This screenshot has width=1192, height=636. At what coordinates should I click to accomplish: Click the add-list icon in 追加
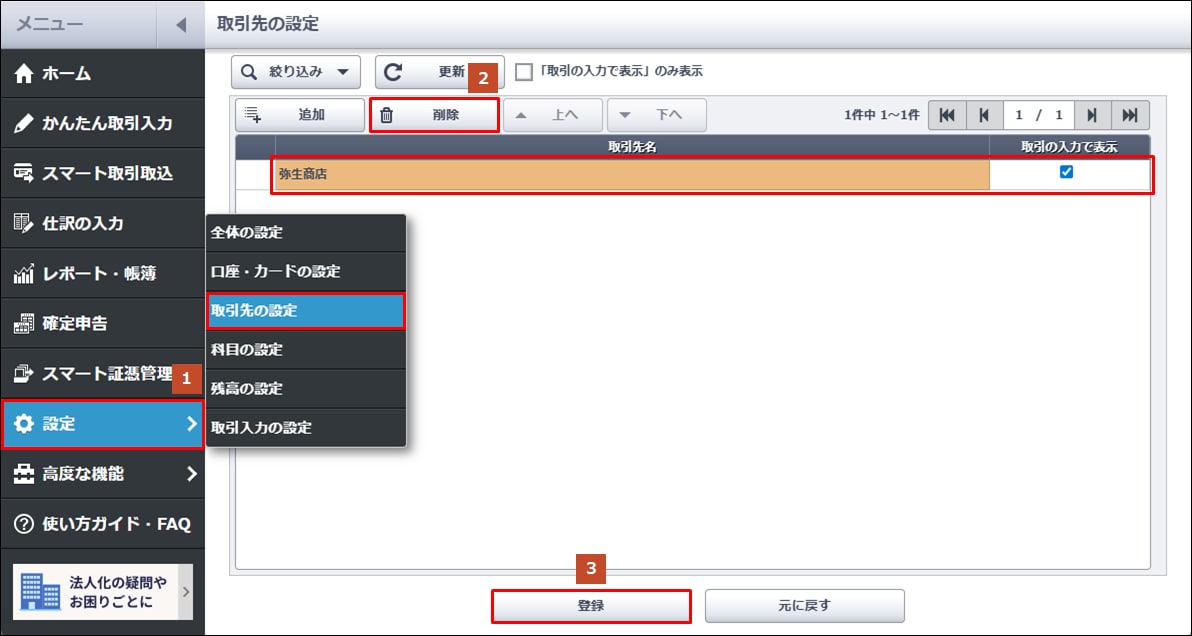coord(253,115)
